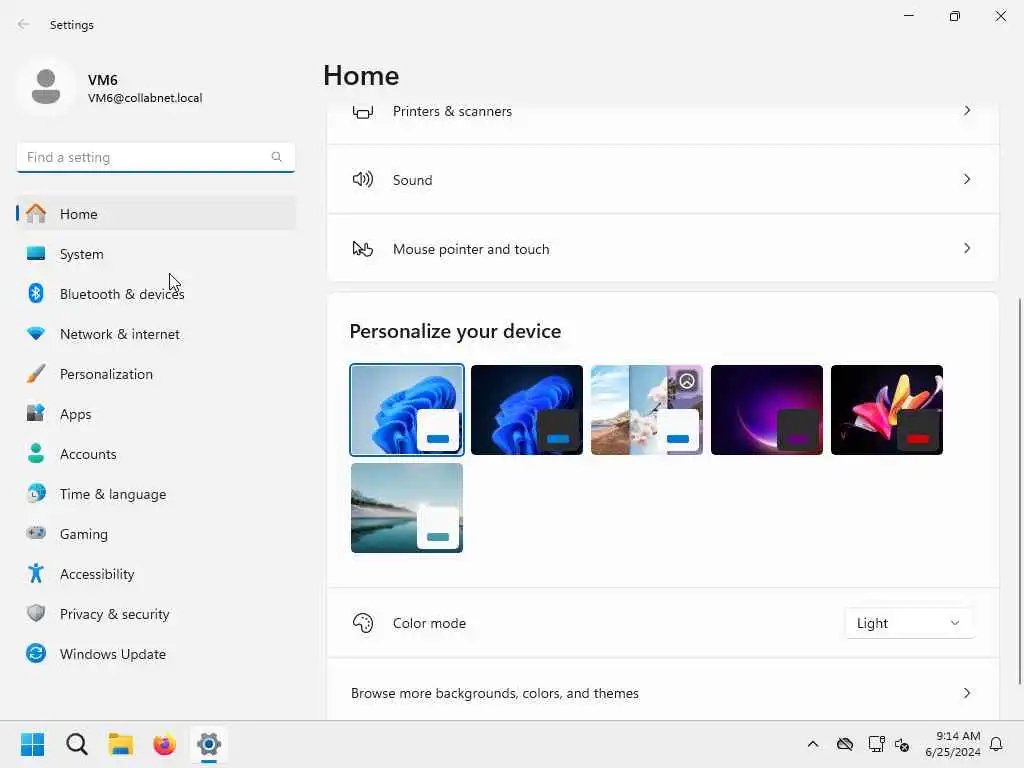The height and width of the screenshot is (768, 1024).
Task: Click the Bluetooth logo icon in sidebar
Action: 36,293
